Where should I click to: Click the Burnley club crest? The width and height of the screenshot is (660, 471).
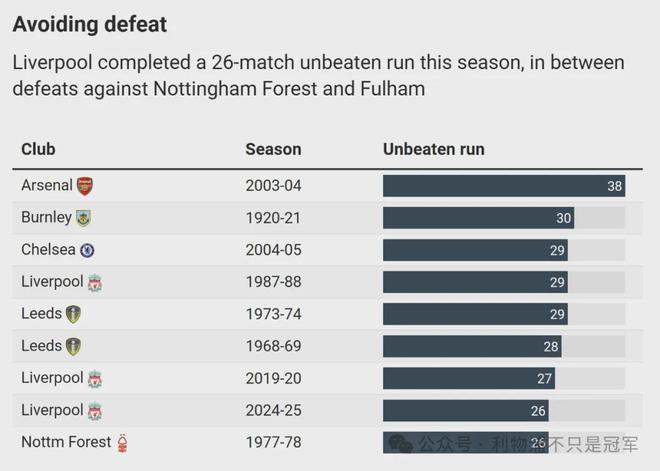click(84, 218)
